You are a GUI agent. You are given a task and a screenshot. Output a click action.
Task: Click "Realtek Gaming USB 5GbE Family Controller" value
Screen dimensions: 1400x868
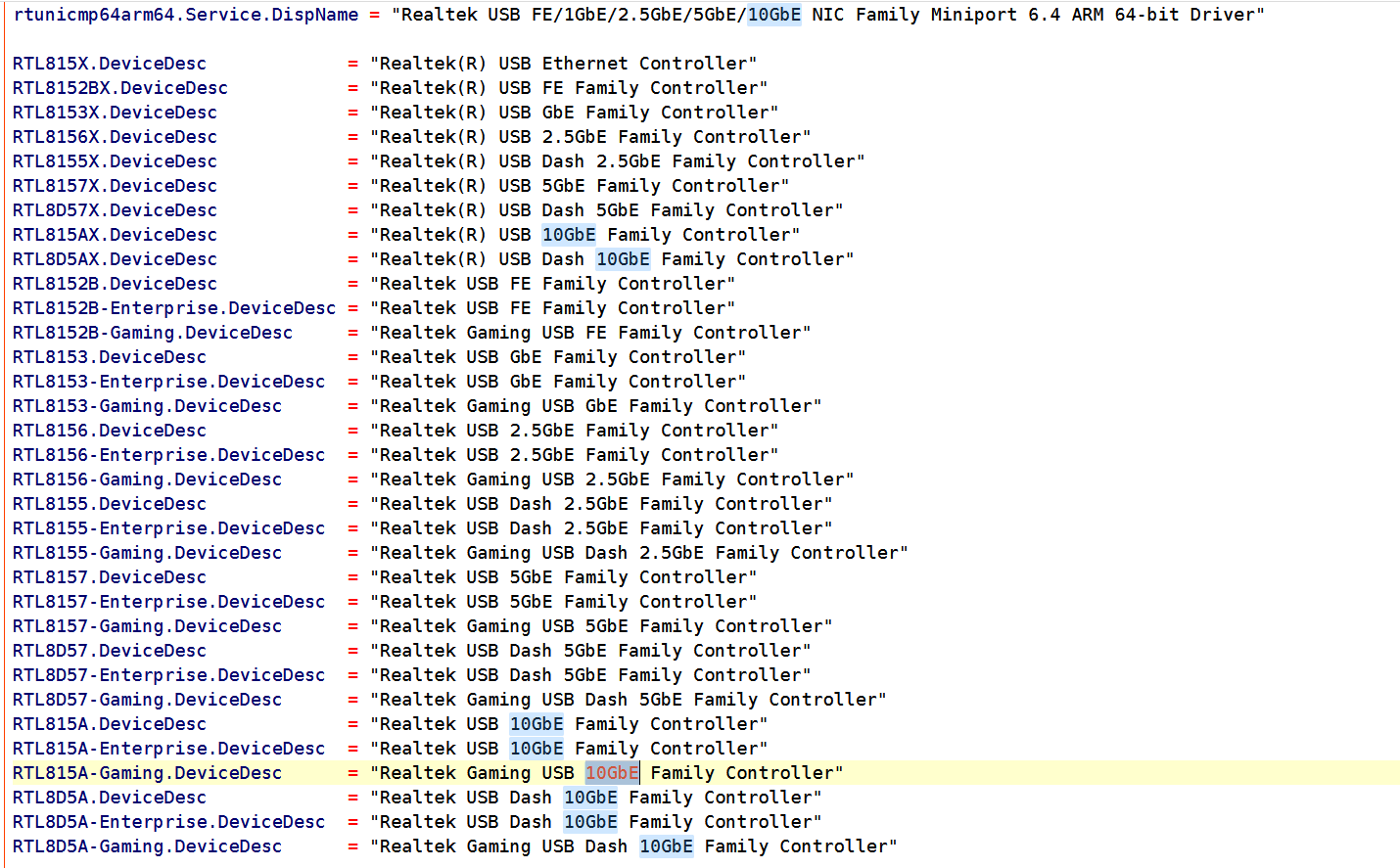coord(601,626)
